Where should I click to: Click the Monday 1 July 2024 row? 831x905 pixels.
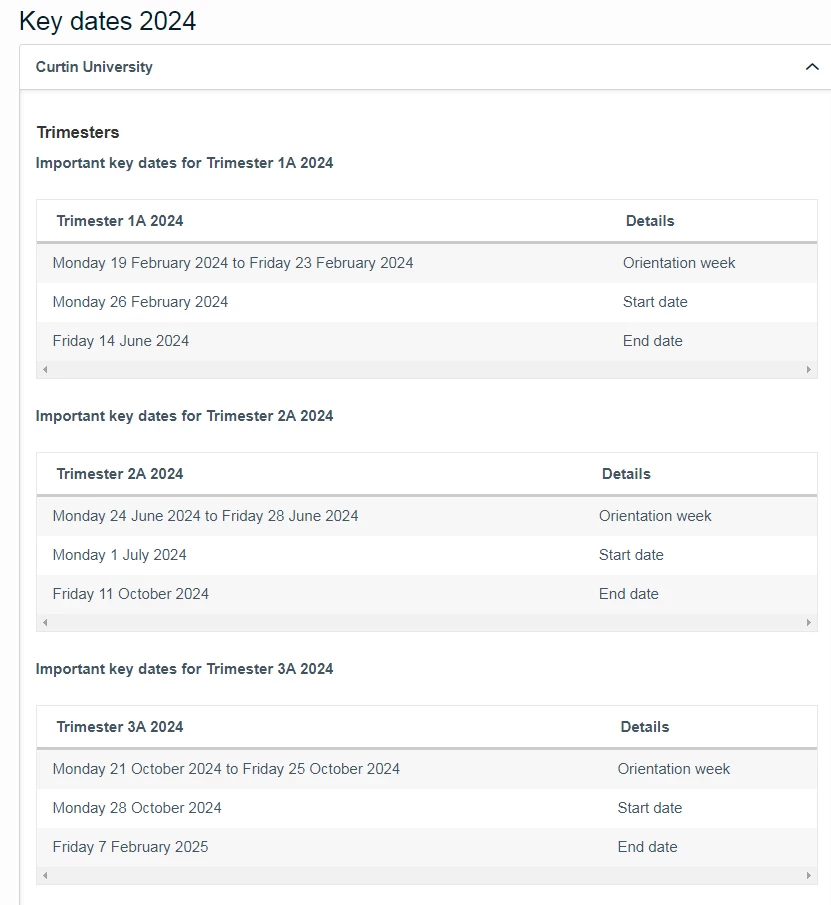pyautogui.click(x=427, y=555)
